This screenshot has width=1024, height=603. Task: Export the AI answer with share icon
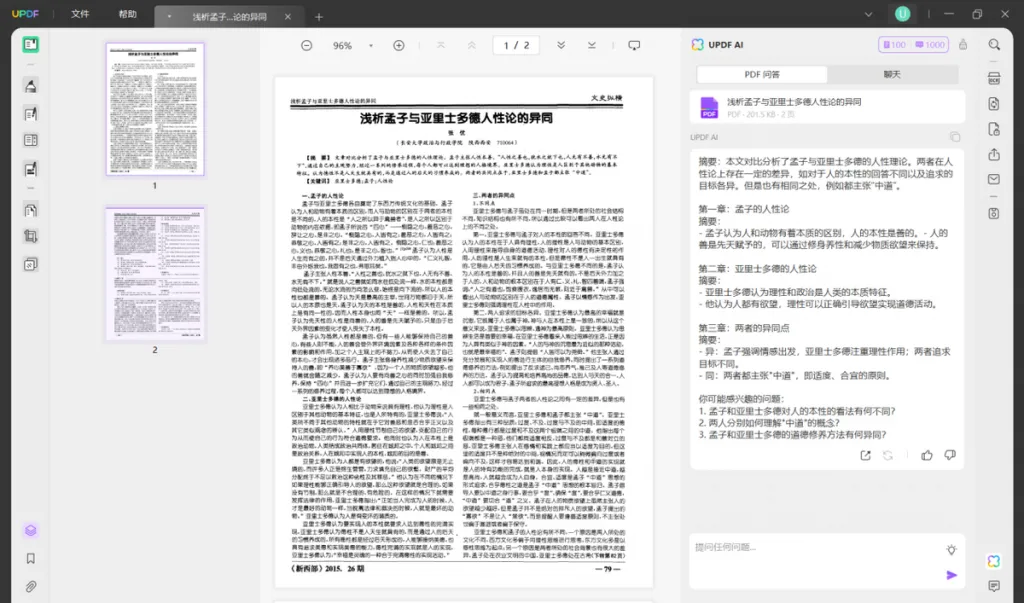pos(865,455)
